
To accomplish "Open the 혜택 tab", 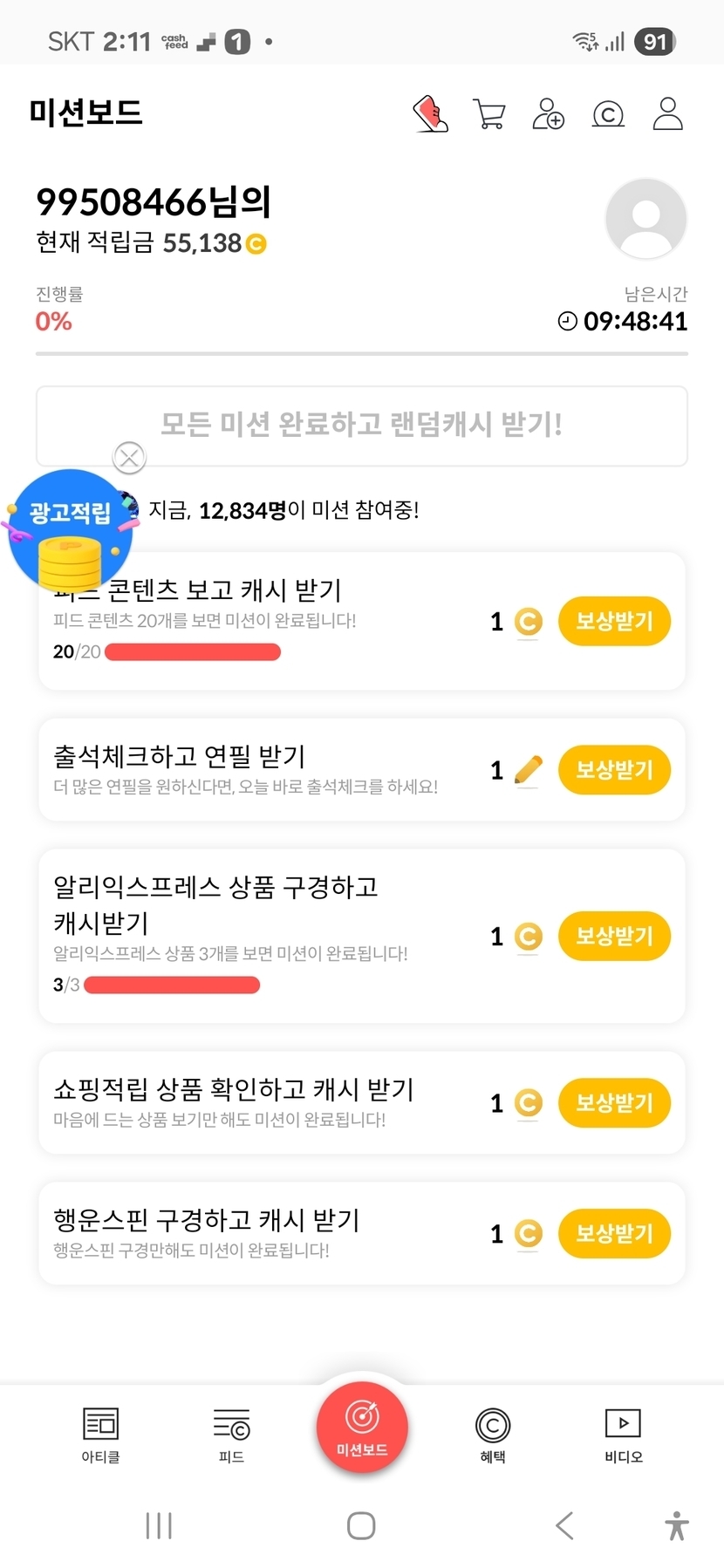I will tap(493, 1435).
